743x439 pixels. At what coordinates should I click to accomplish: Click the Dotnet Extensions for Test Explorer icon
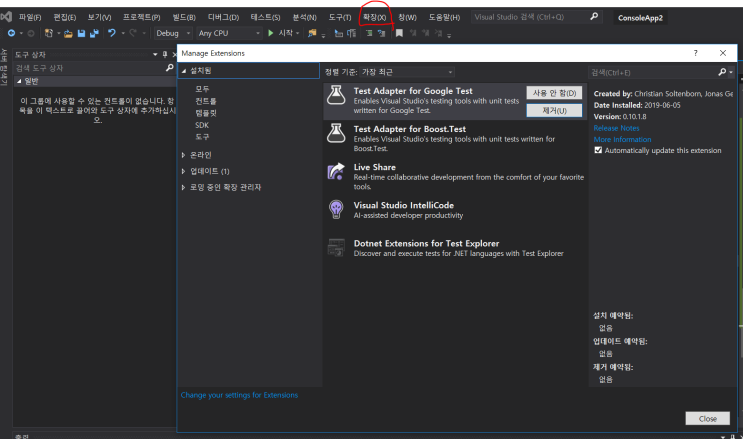336,247
